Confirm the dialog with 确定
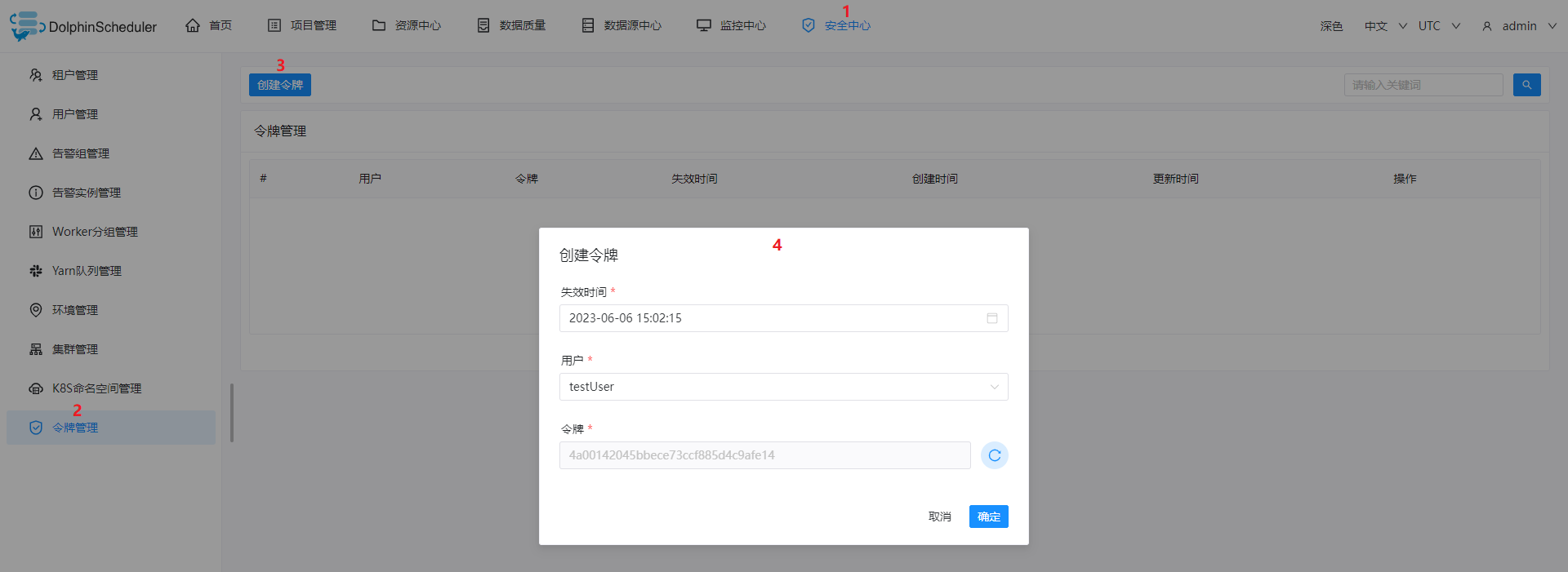1568x572 pixels. (x=989, y=517)
